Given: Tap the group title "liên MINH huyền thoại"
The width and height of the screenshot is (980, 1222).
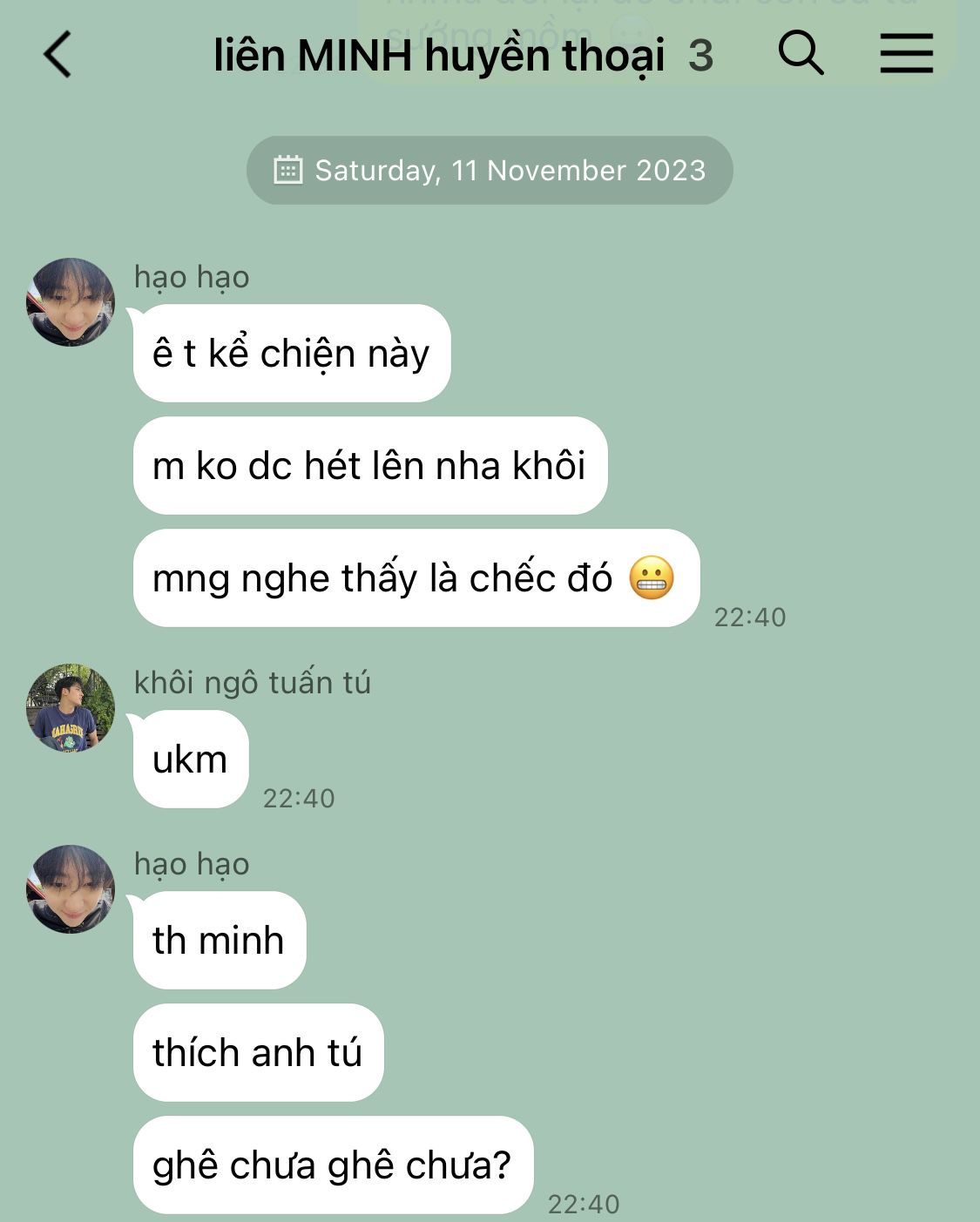Looking at the screenshot, I should click(439, 56).
